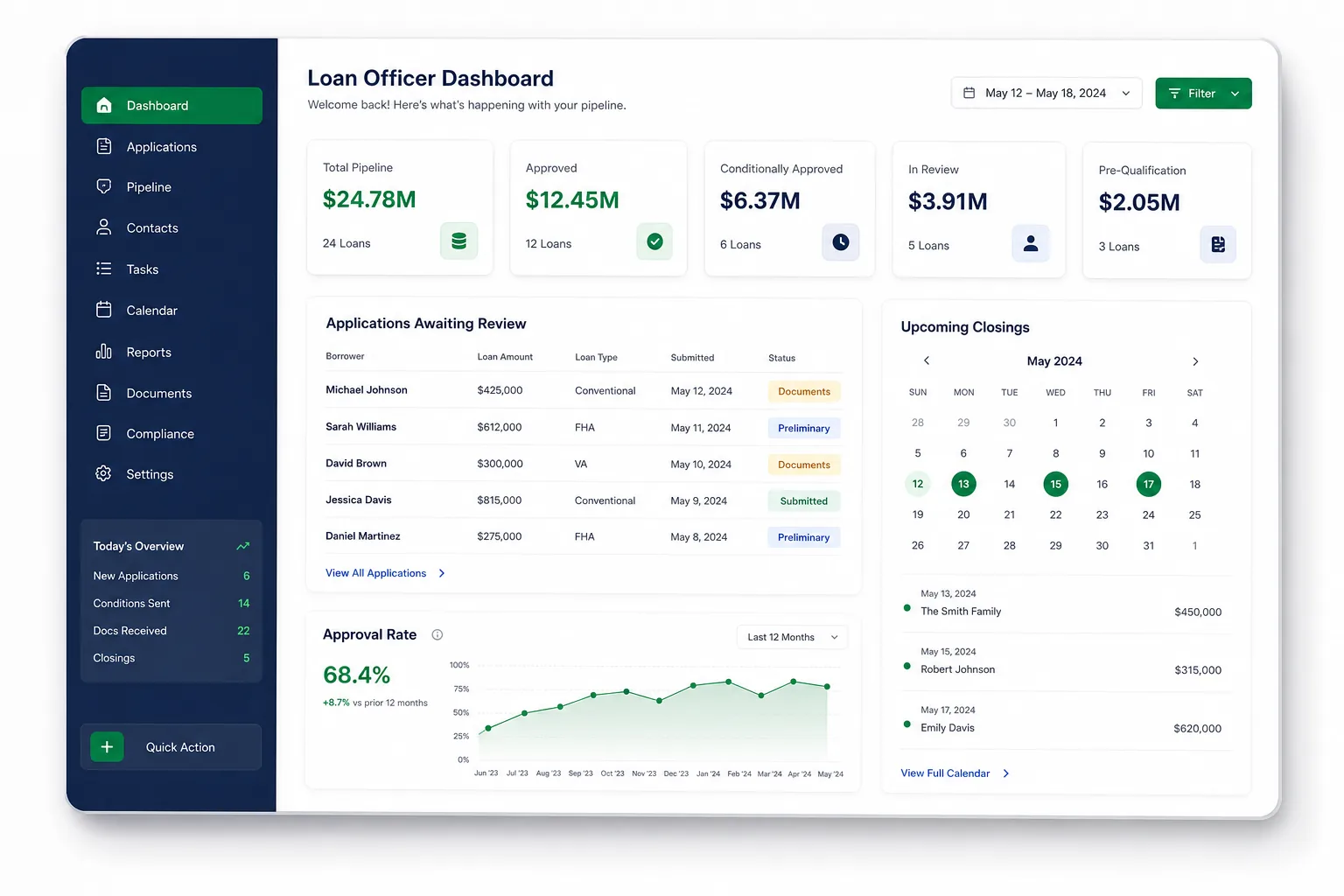This screenshot has height=896, width=1344.
Task: Select May 15 on the calendar
Action: (1056, 484)
